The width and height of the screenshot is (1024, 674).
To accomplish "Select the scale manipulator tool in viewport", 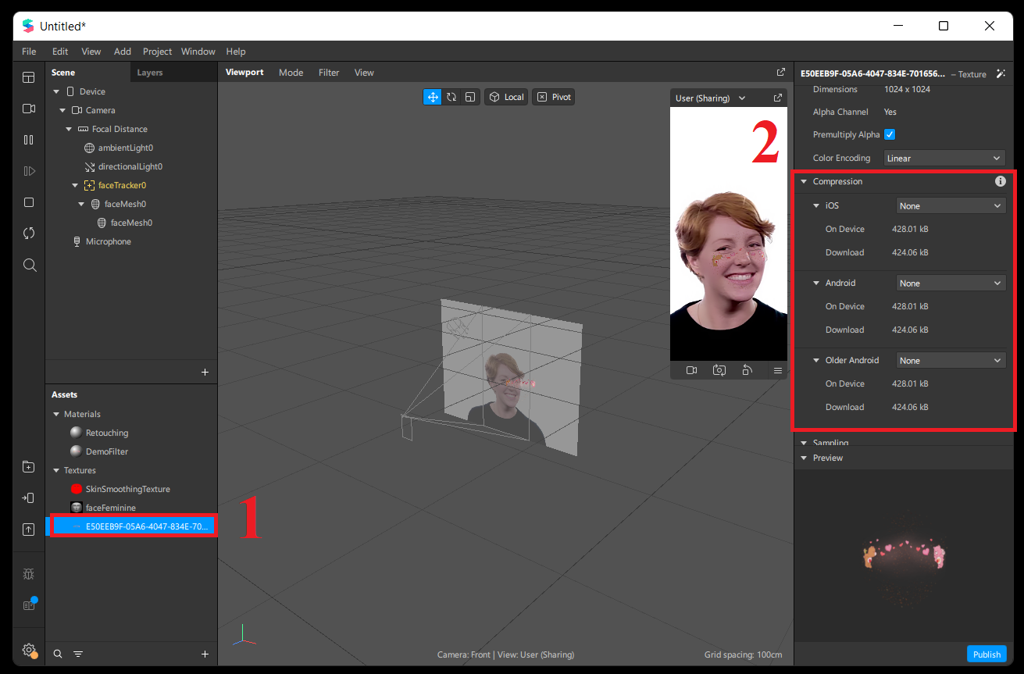I will click(x=470, y=97).
